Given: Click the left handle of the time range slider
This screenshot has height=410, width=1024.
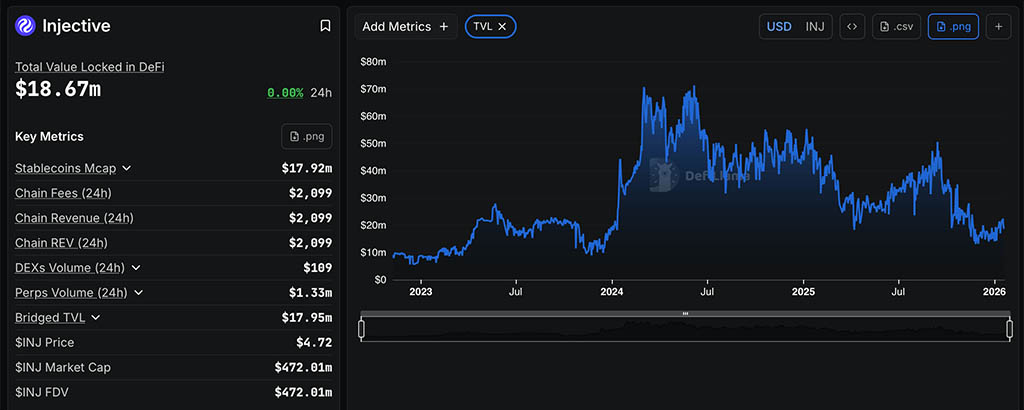Looking at the screenshot, I should [x=362, y=328].
